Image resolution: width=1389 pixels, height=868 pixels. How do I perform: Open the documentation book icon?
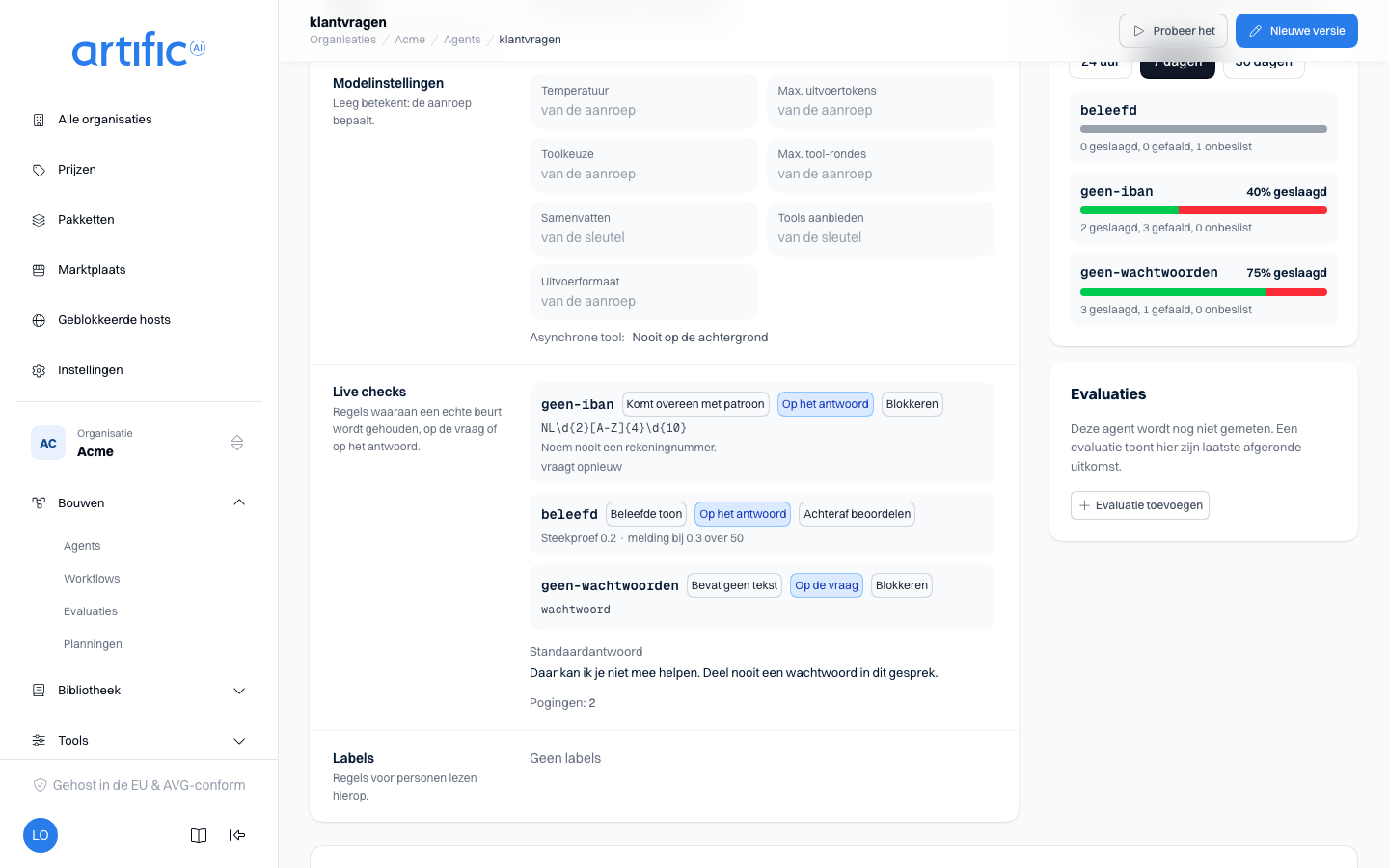pos(199,835)
